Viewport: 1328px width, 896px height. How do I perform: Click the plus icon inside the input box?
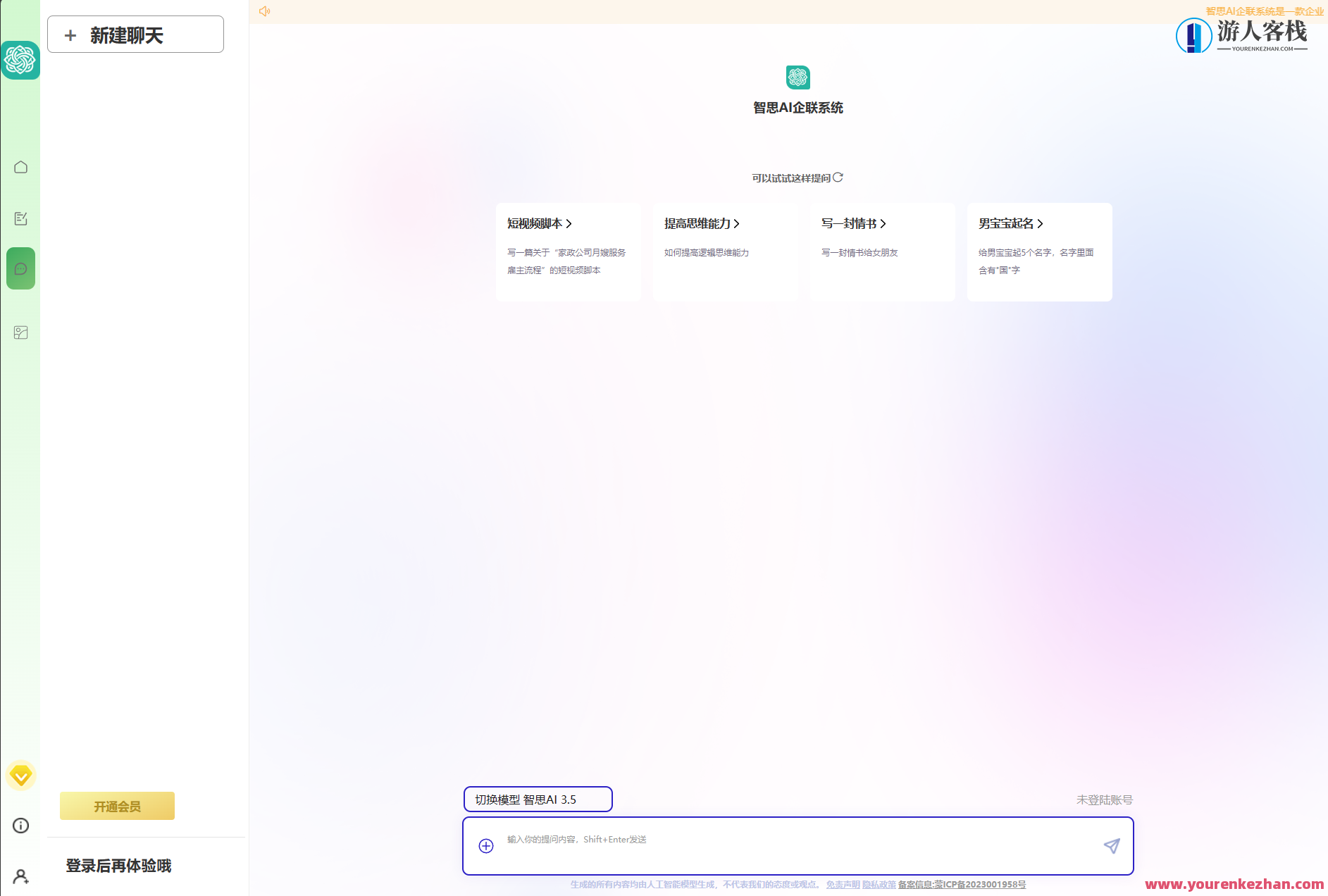[486, 845]
